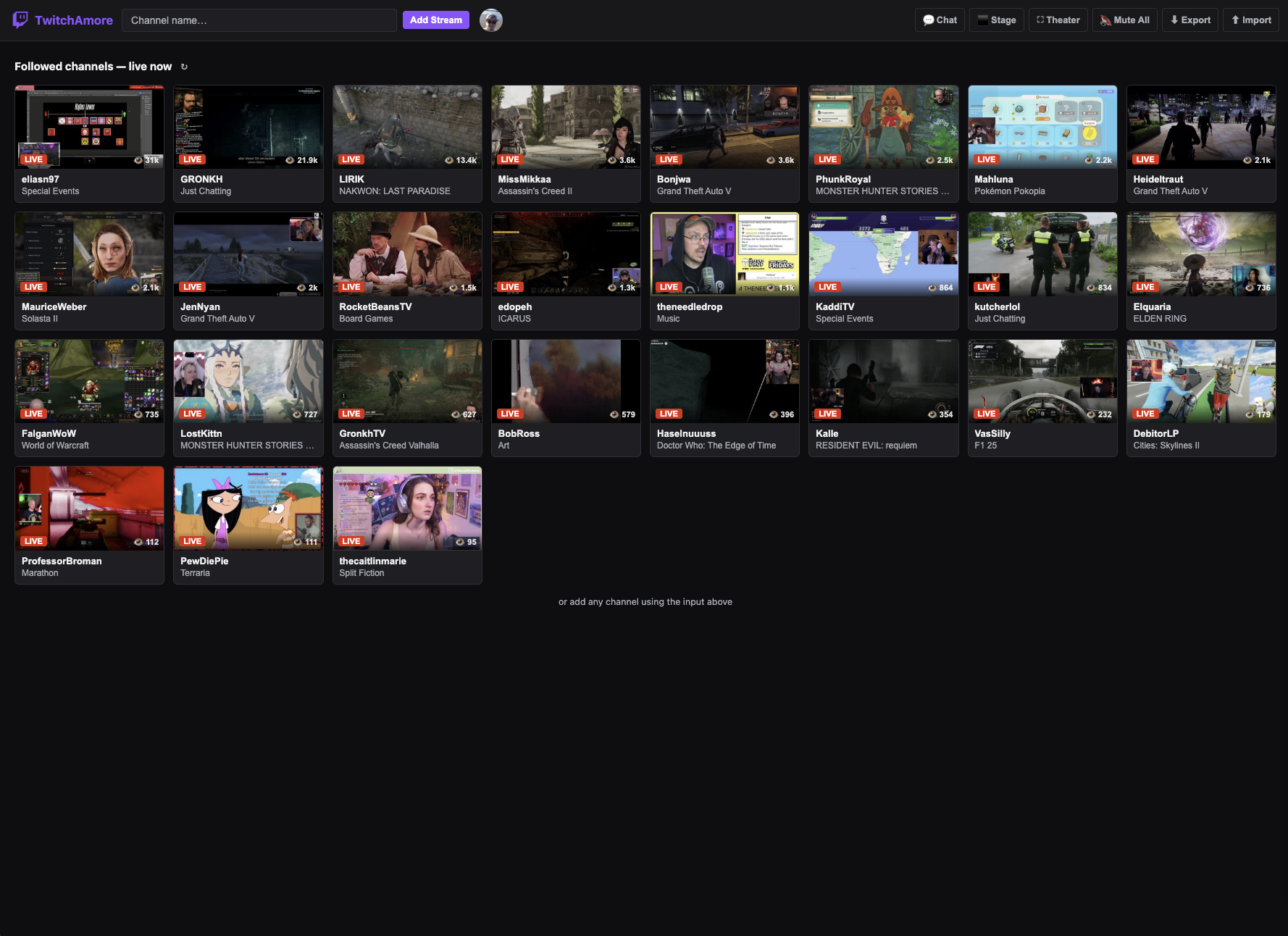Open the Chat panel via its speech bubble icon

pyautogui.click(x=929, y=20)
